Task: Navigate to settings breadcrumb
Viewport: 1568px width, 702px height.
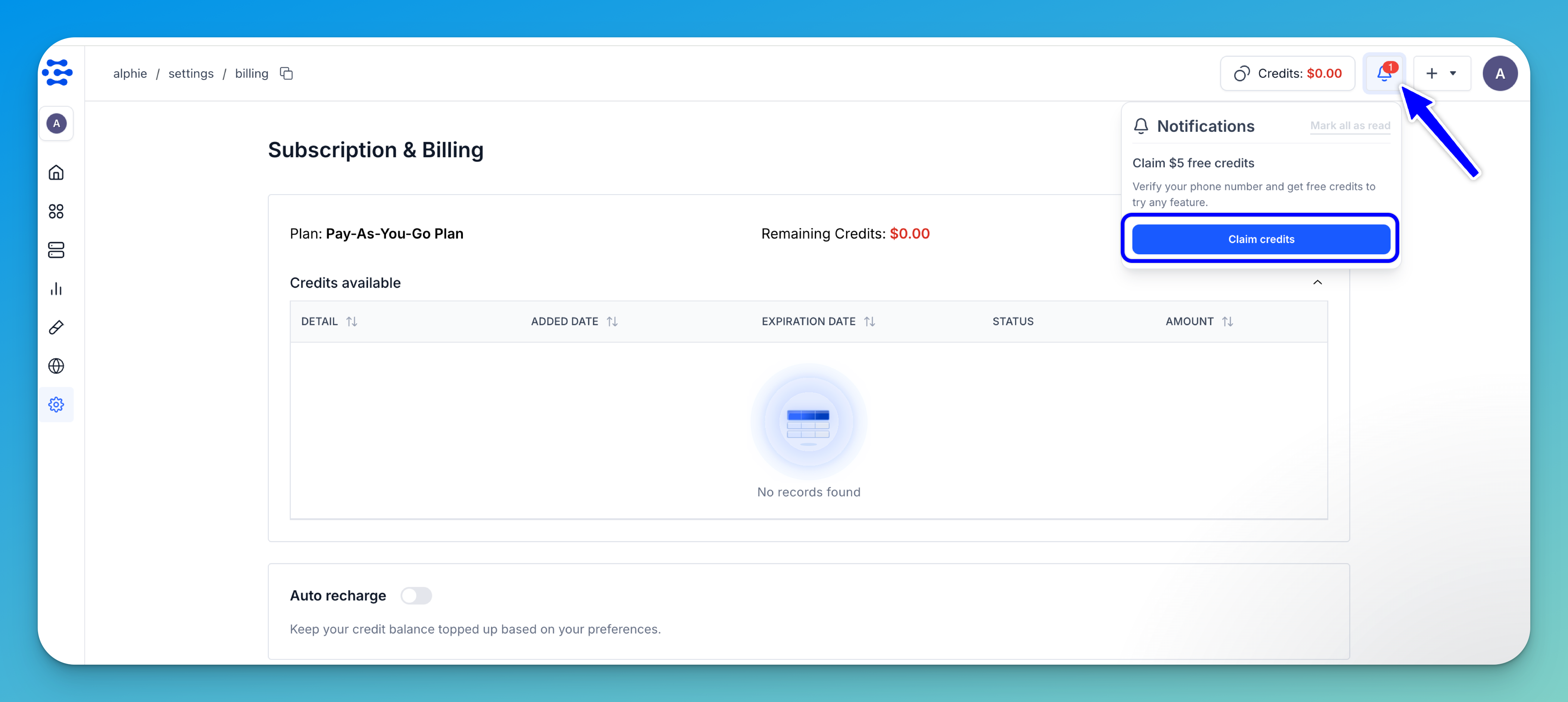Action: pos(190,74)
